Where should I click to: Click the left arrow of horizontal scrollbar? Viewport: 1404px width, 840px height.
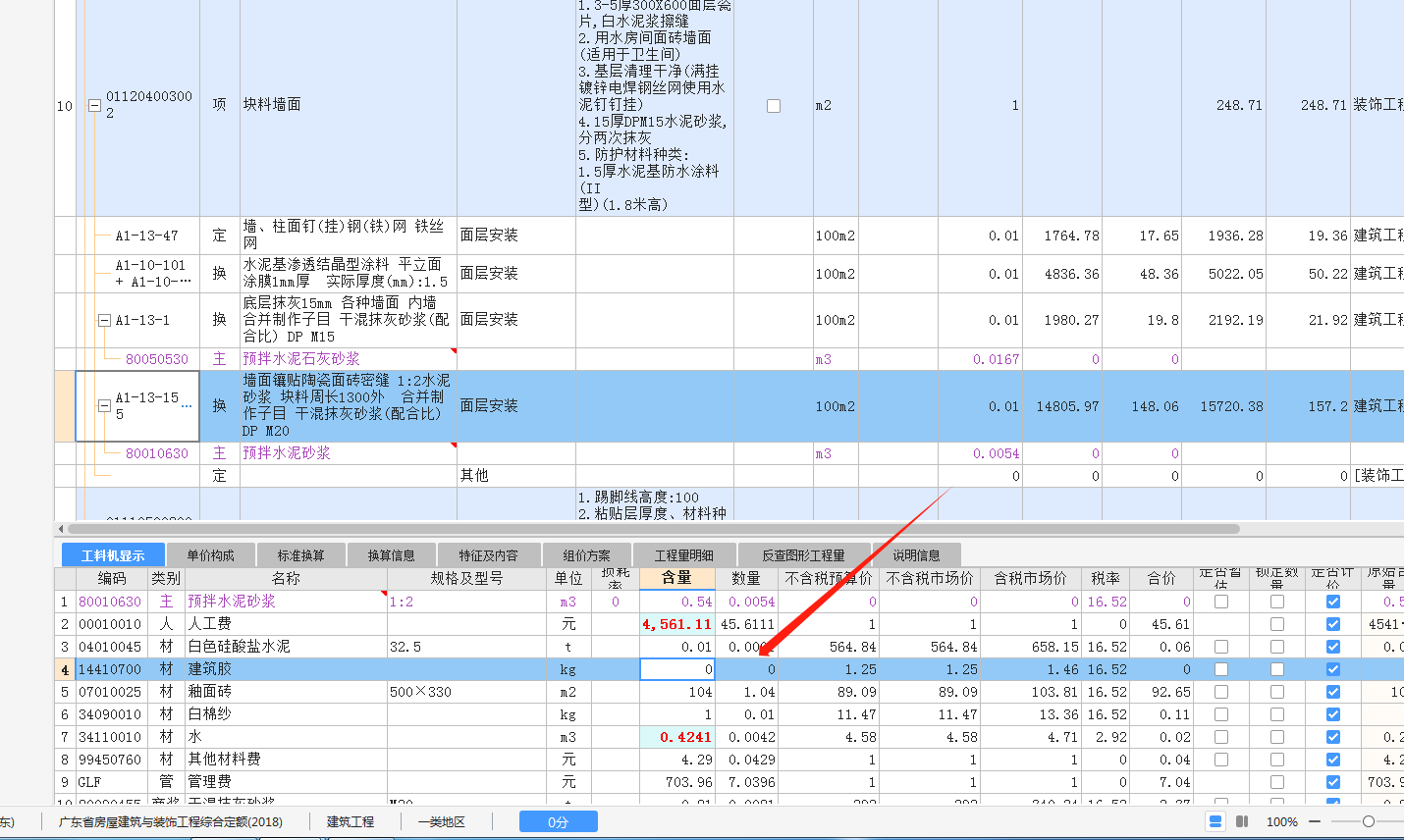[x=61, y=529]
